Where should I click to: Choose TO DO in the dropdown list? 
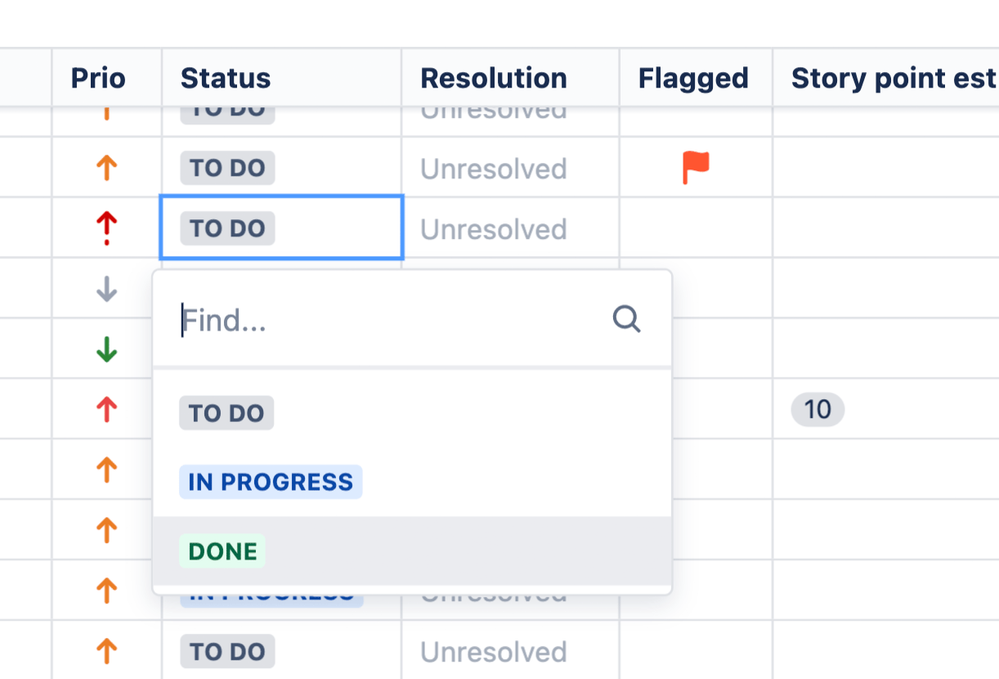point(226,413)
